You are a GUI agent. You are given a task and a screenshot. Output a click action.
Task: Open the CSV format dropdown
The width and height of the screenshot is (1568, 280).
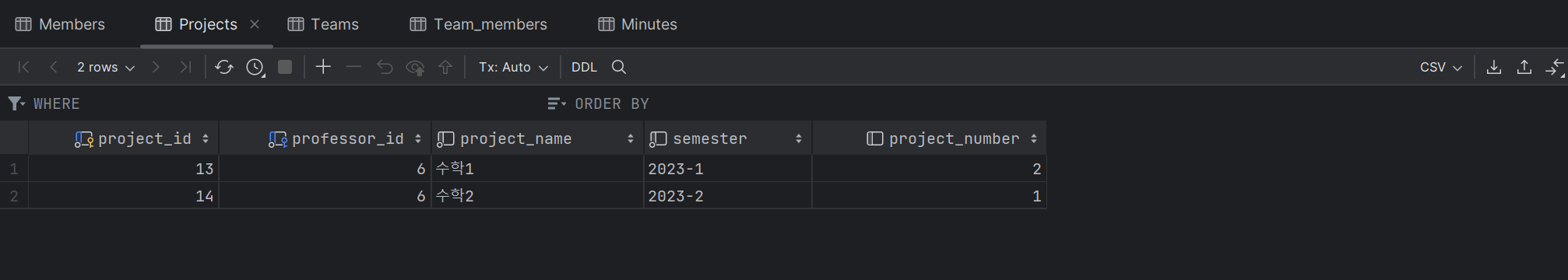coord(1441,68)
